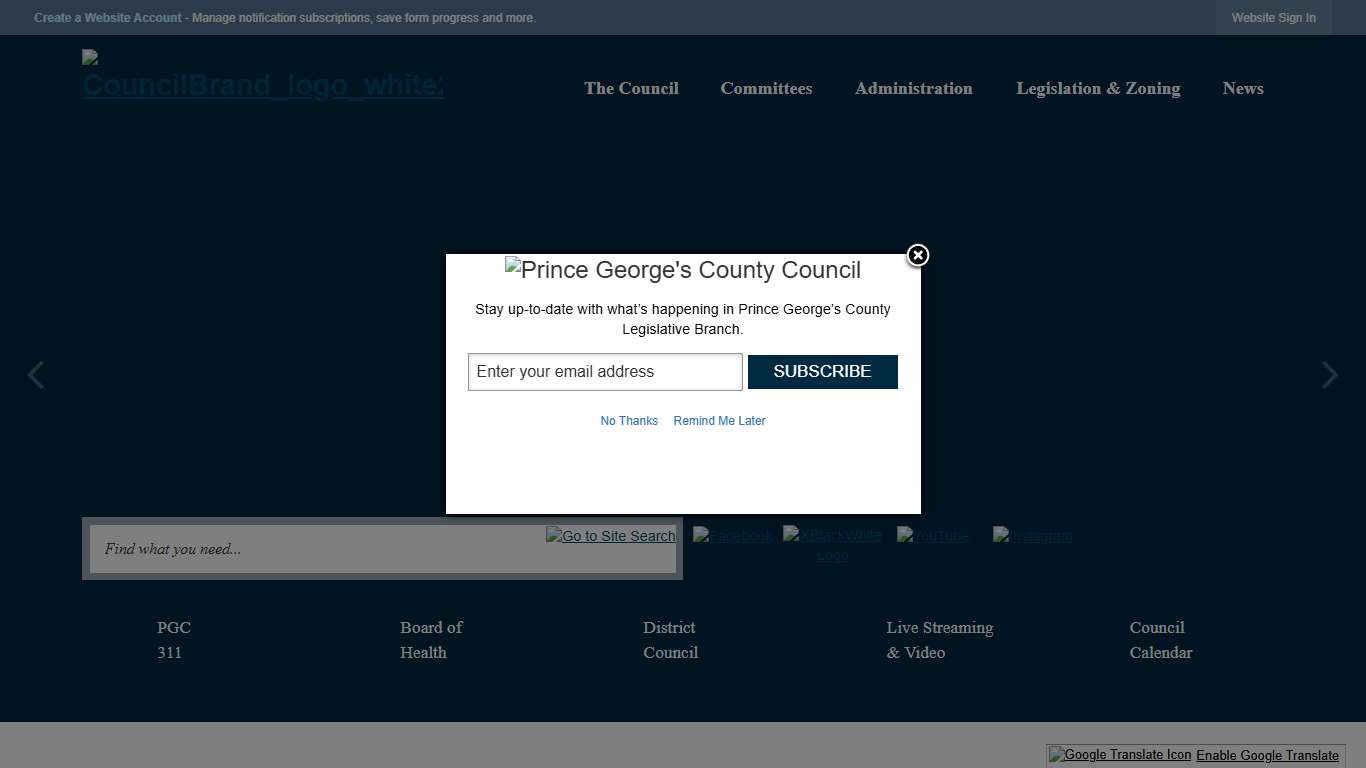Viewport: 1366px width, 768px height.
Task: Open the Instagram social media icon
Action: coord(1032,536)
